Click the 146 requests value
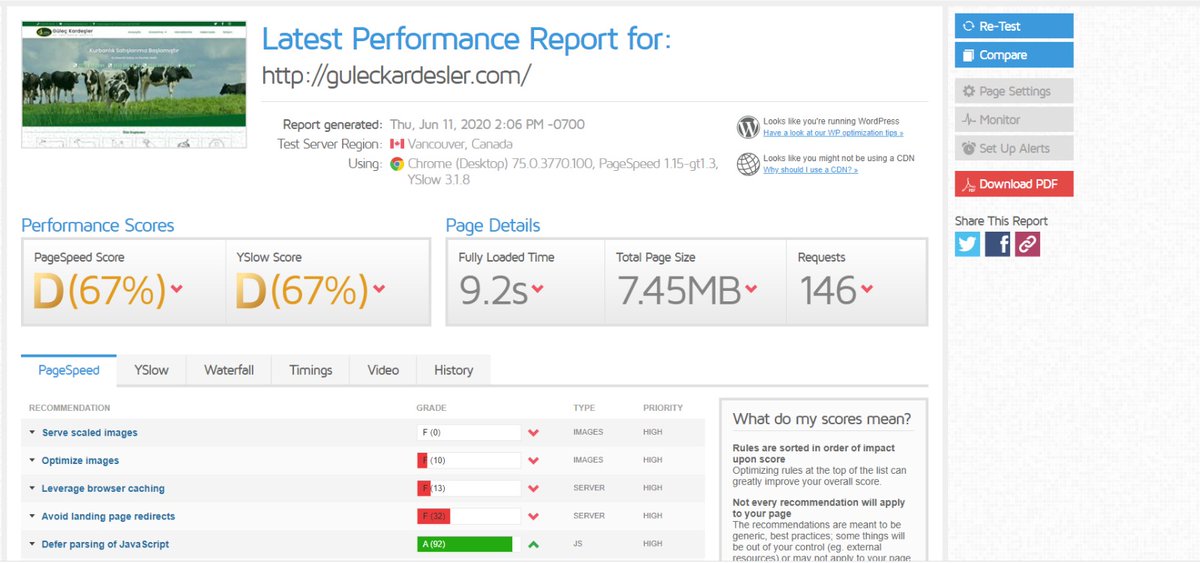 pos(827,291)
